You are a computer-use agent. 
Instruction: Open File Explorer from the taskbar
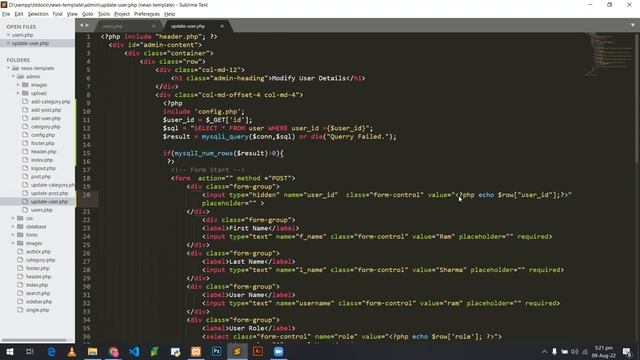93,351
